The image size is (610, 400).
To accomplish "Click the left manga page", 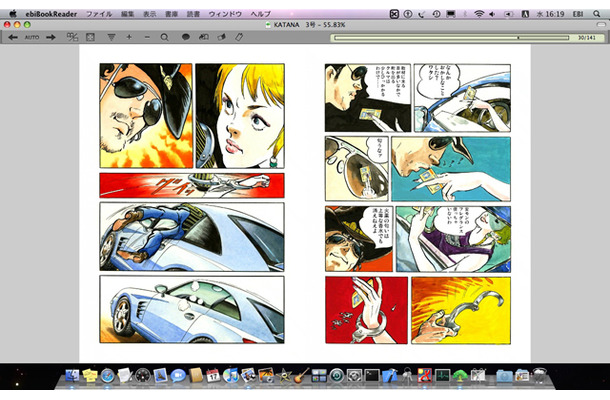I will (192, 203).
